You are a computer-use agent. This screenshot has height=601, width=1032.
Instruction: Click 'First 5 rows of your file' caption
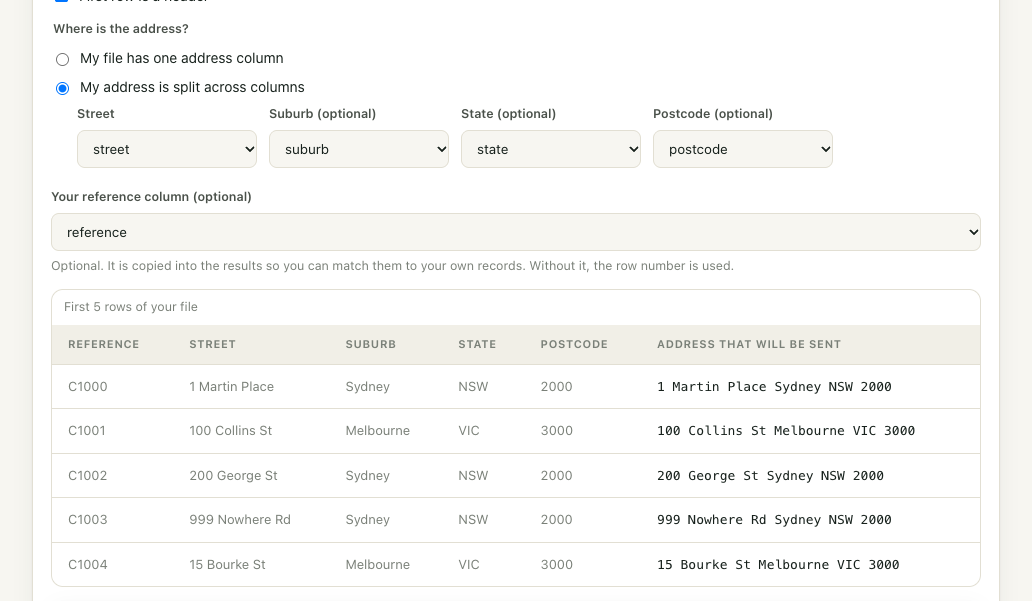(x=130, y=307)
